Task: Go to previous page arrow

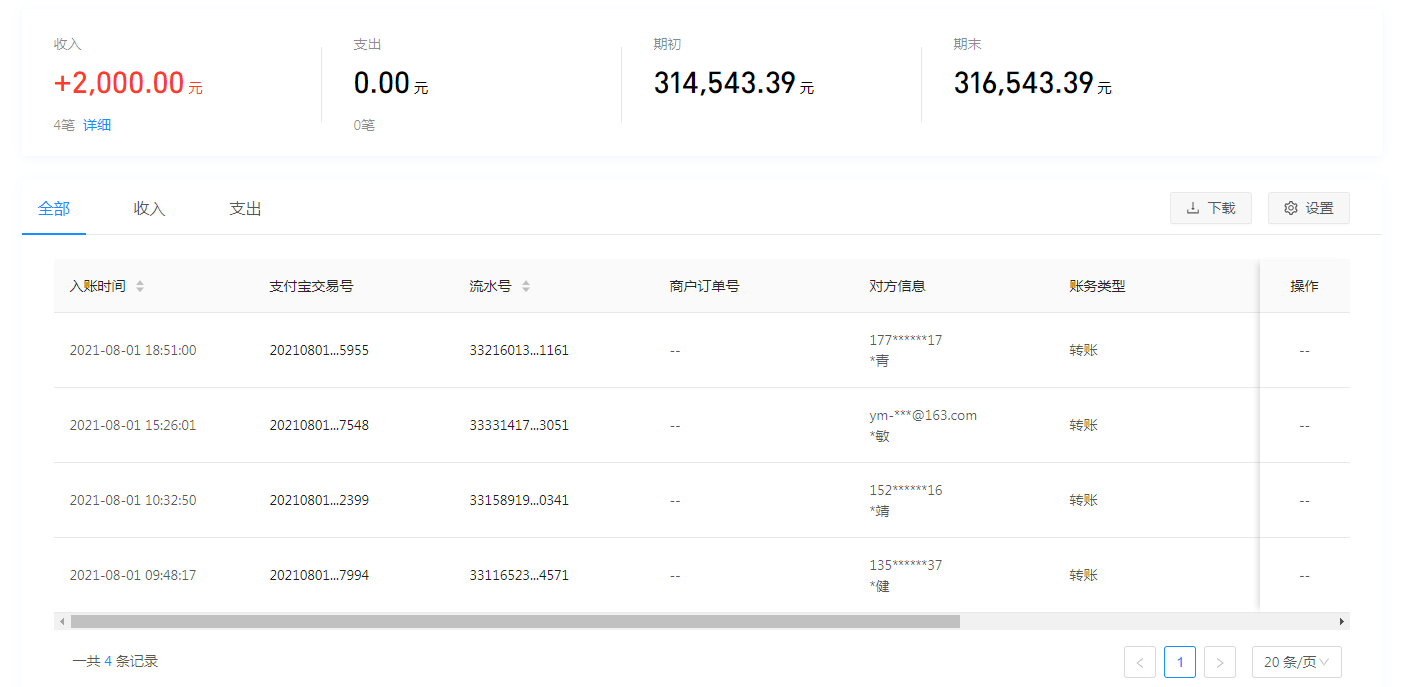Action: click(1140, 662)
